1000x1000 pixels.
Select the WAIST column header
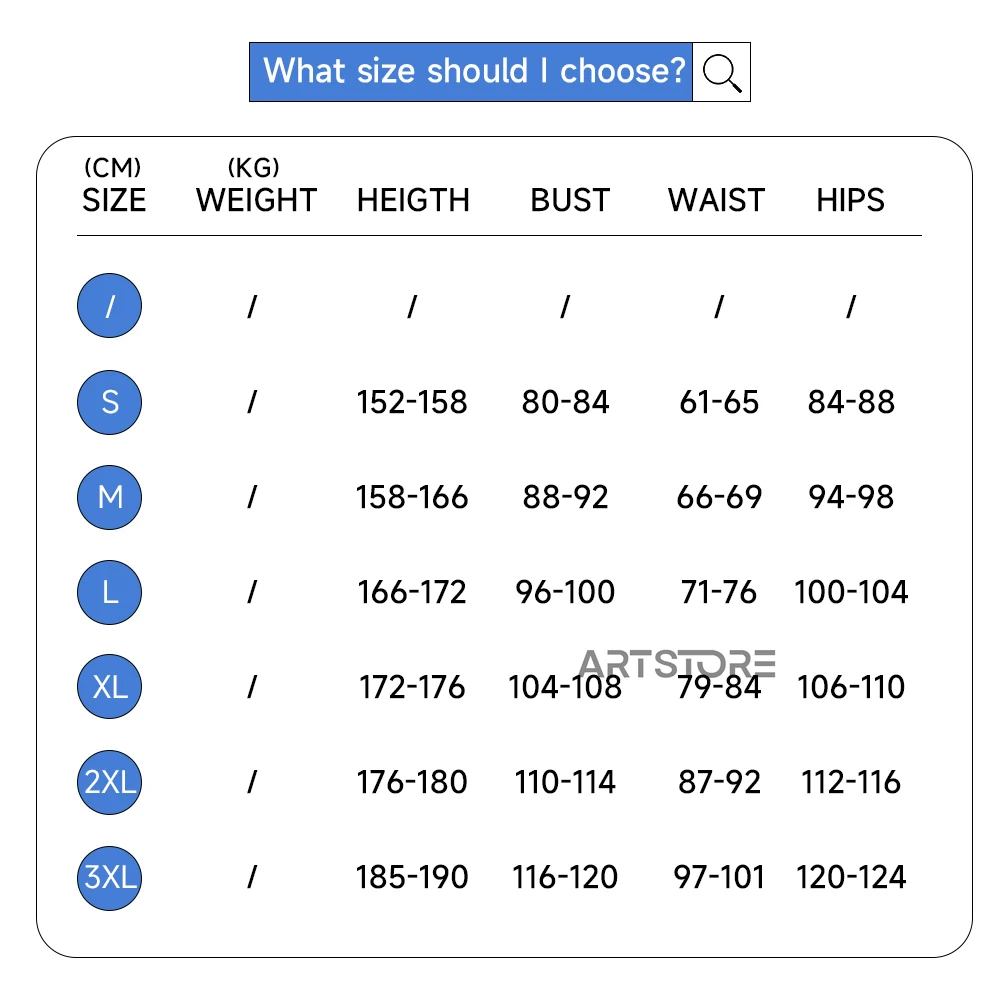pos(716,200)
